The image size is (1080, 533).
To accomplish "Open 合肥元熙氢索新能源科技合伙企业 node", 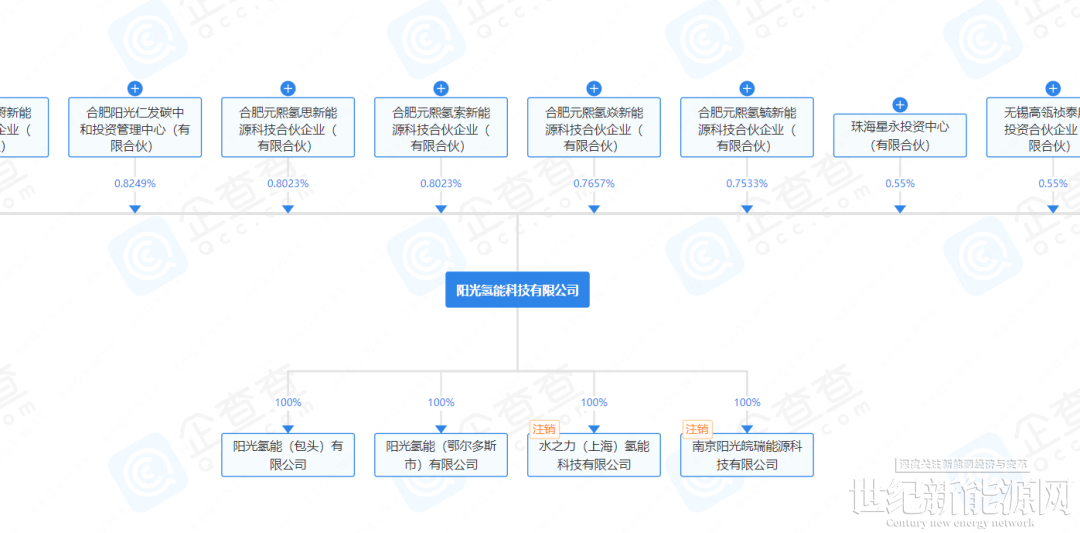I will click(x=441, y=127).
